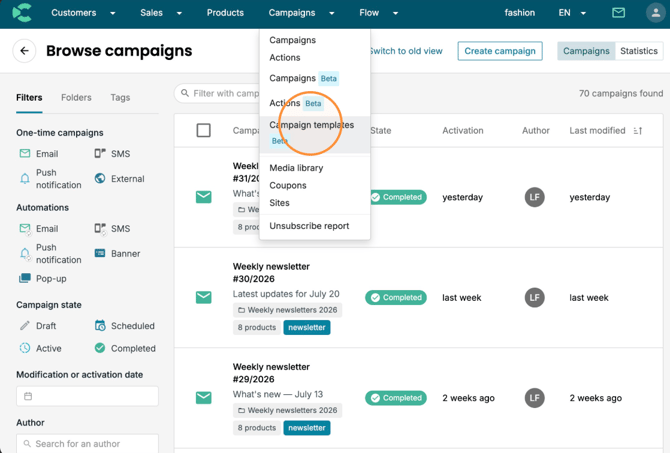
Task: Open Coupons from the menu
Action: pos(288,185)
